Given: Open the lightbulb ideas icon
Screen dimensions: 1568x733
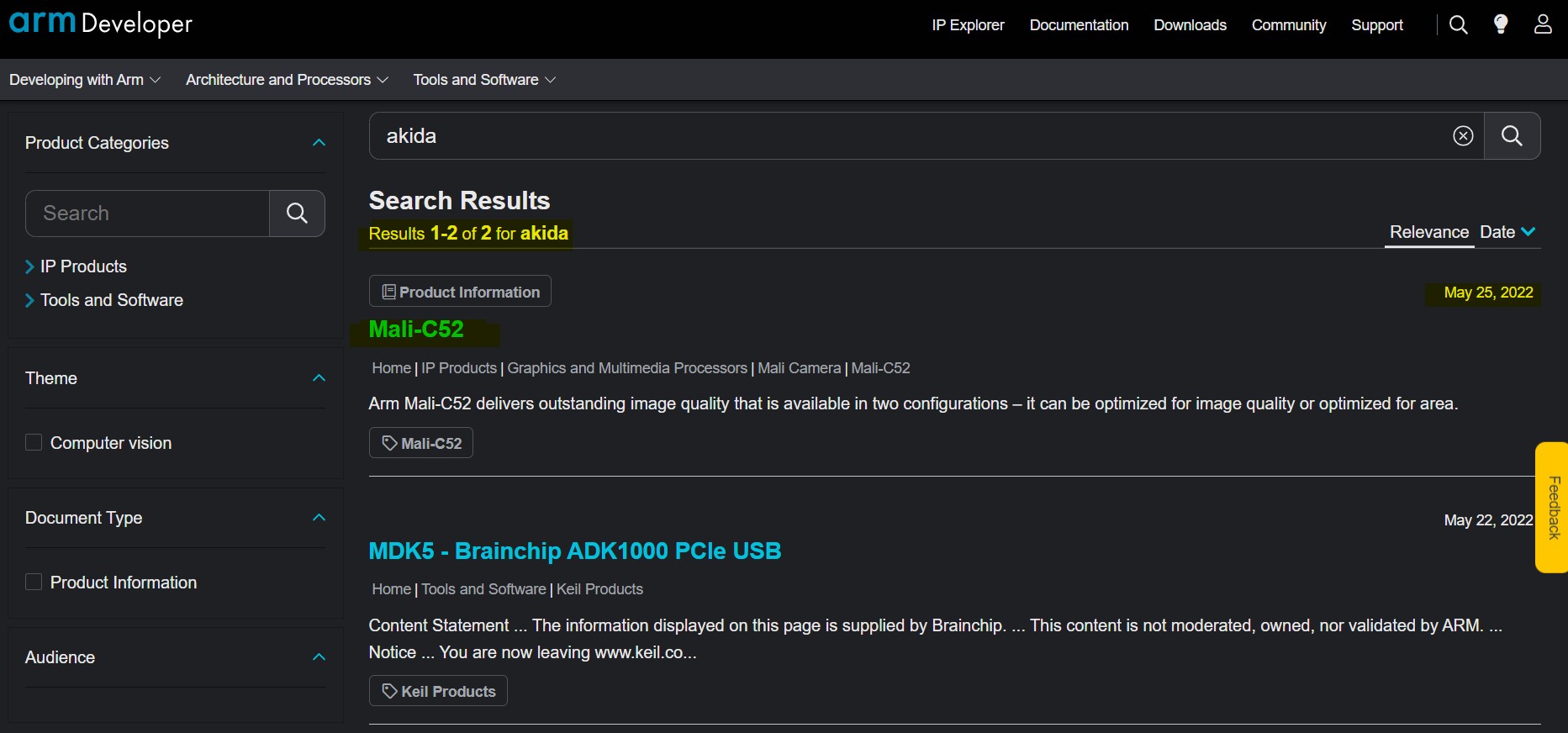Looking at the screenshot, I should pos(1501,24).
